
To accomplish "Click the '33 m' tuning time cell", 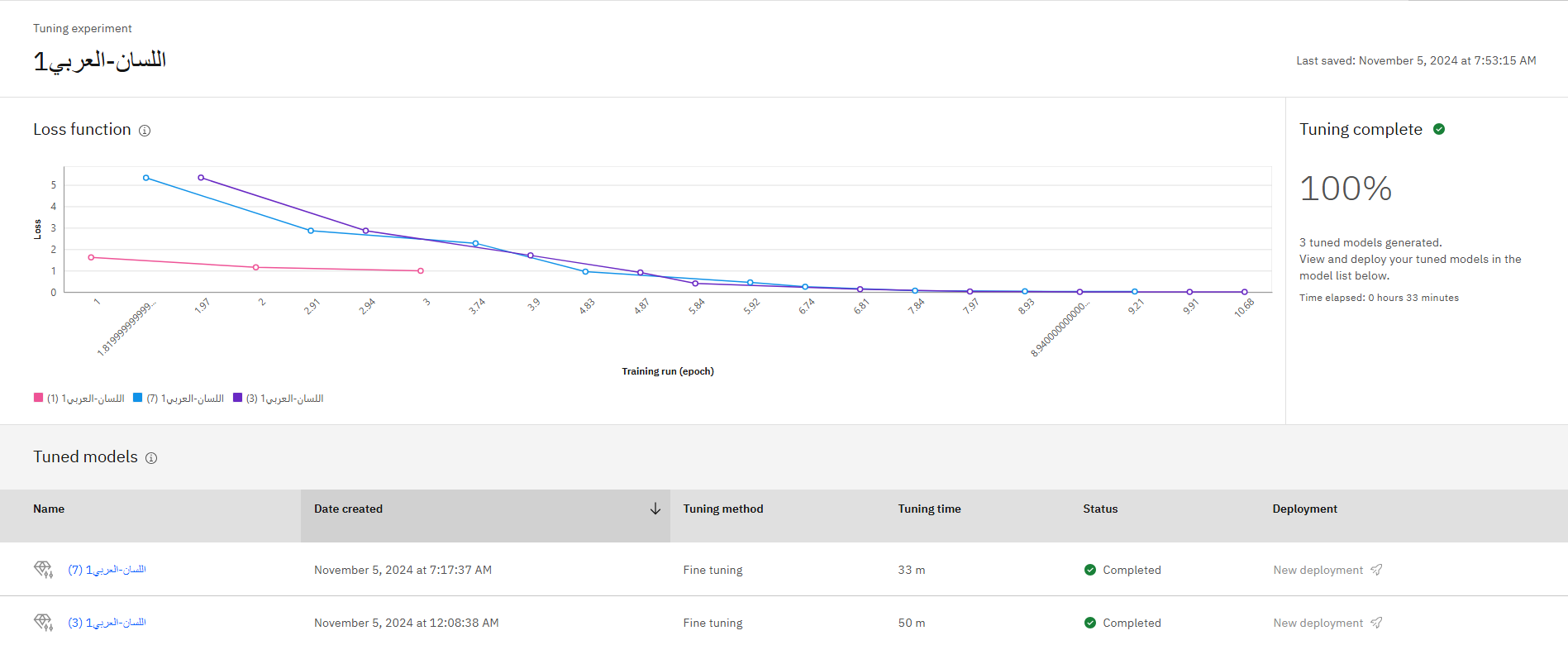I will point(912,570).
